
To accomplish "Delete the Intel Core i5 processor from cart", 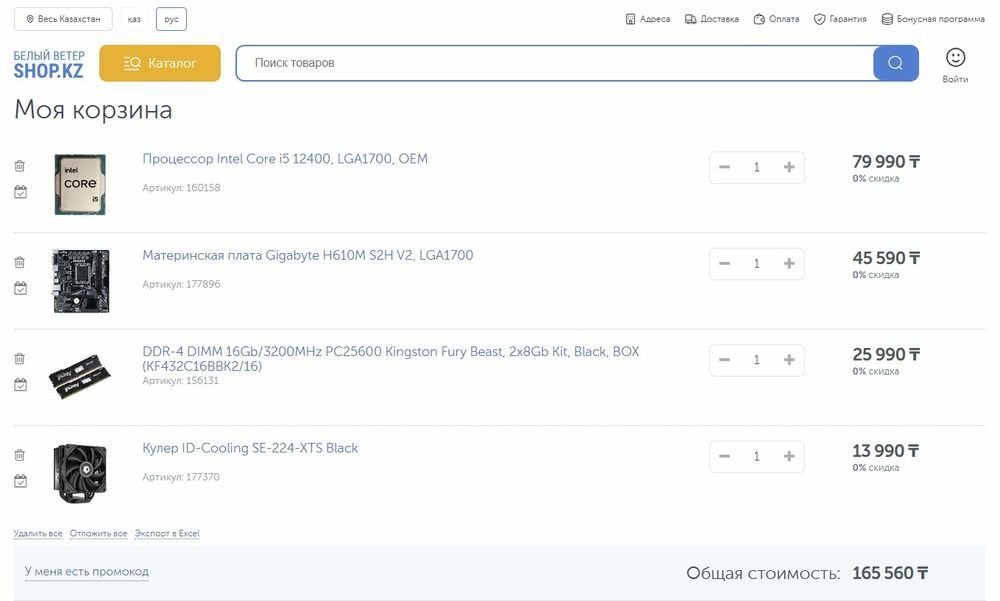I will pos(20,166).
